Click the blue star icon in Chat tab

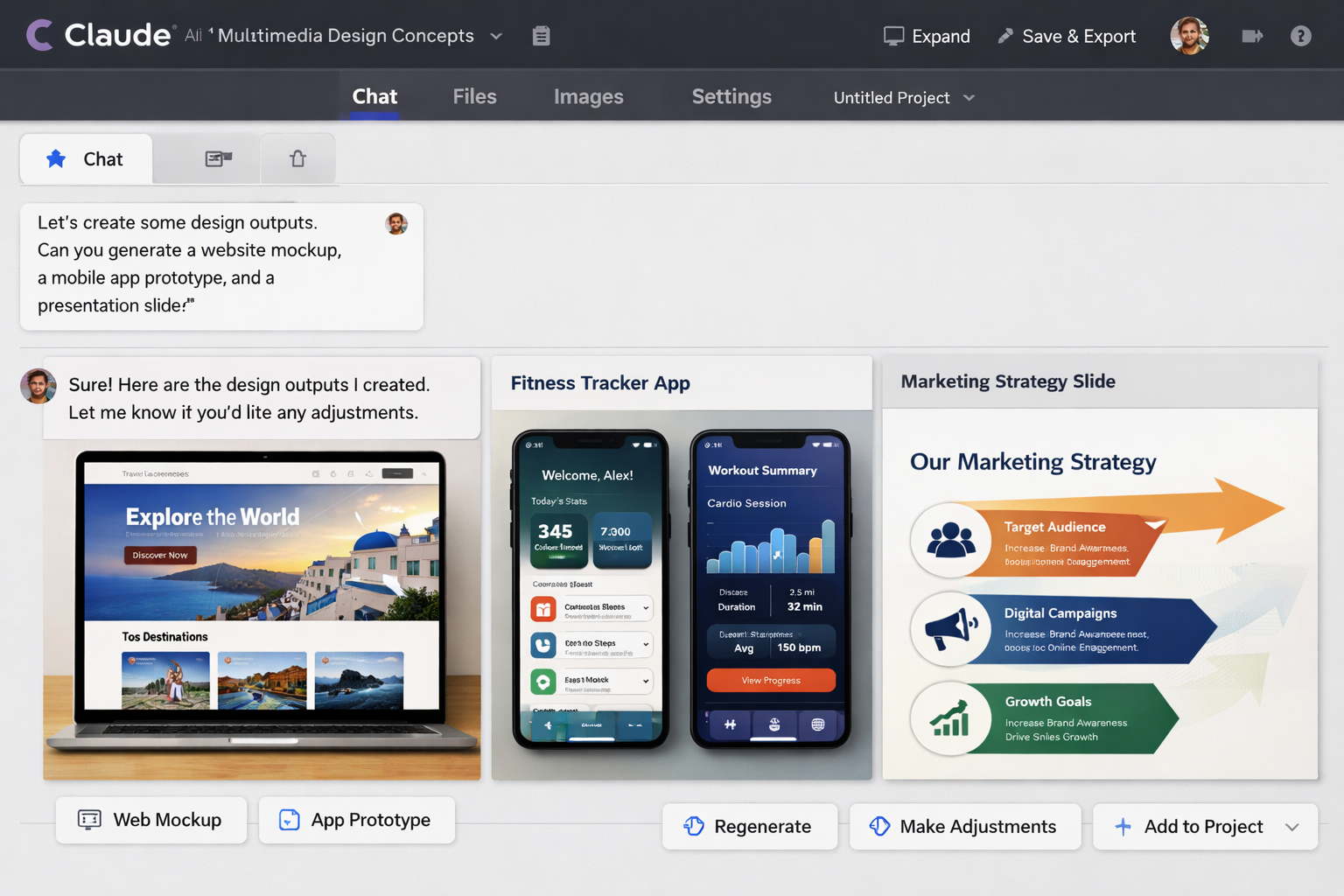[x=56, y=158]
